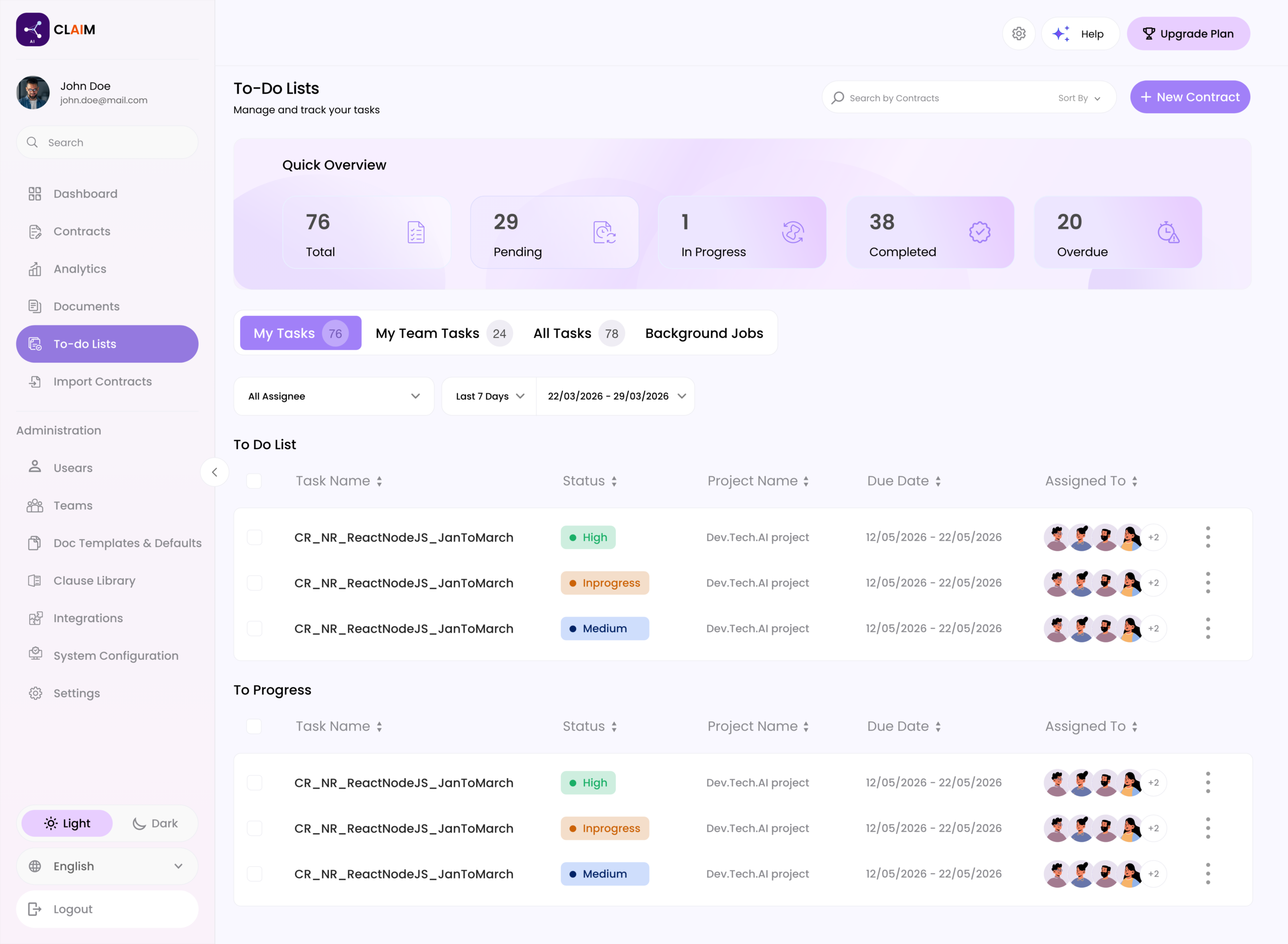Click the Medium status badge in To Do List

[x=605, y=629]
